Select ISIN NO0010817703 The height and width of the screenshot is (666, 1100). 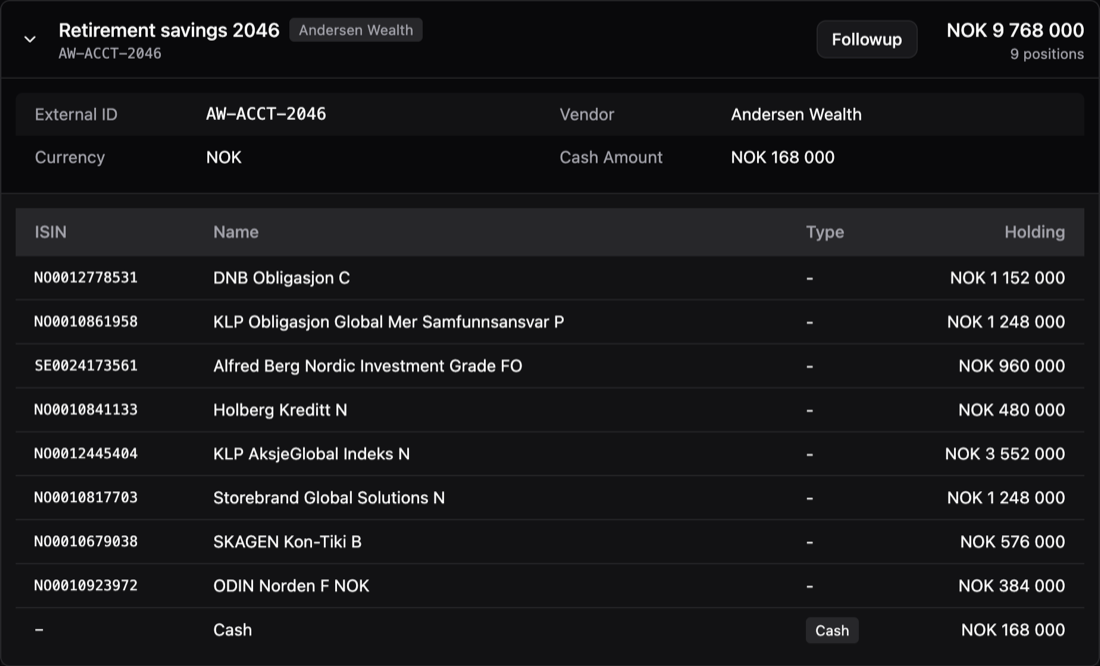pos(86,498)
